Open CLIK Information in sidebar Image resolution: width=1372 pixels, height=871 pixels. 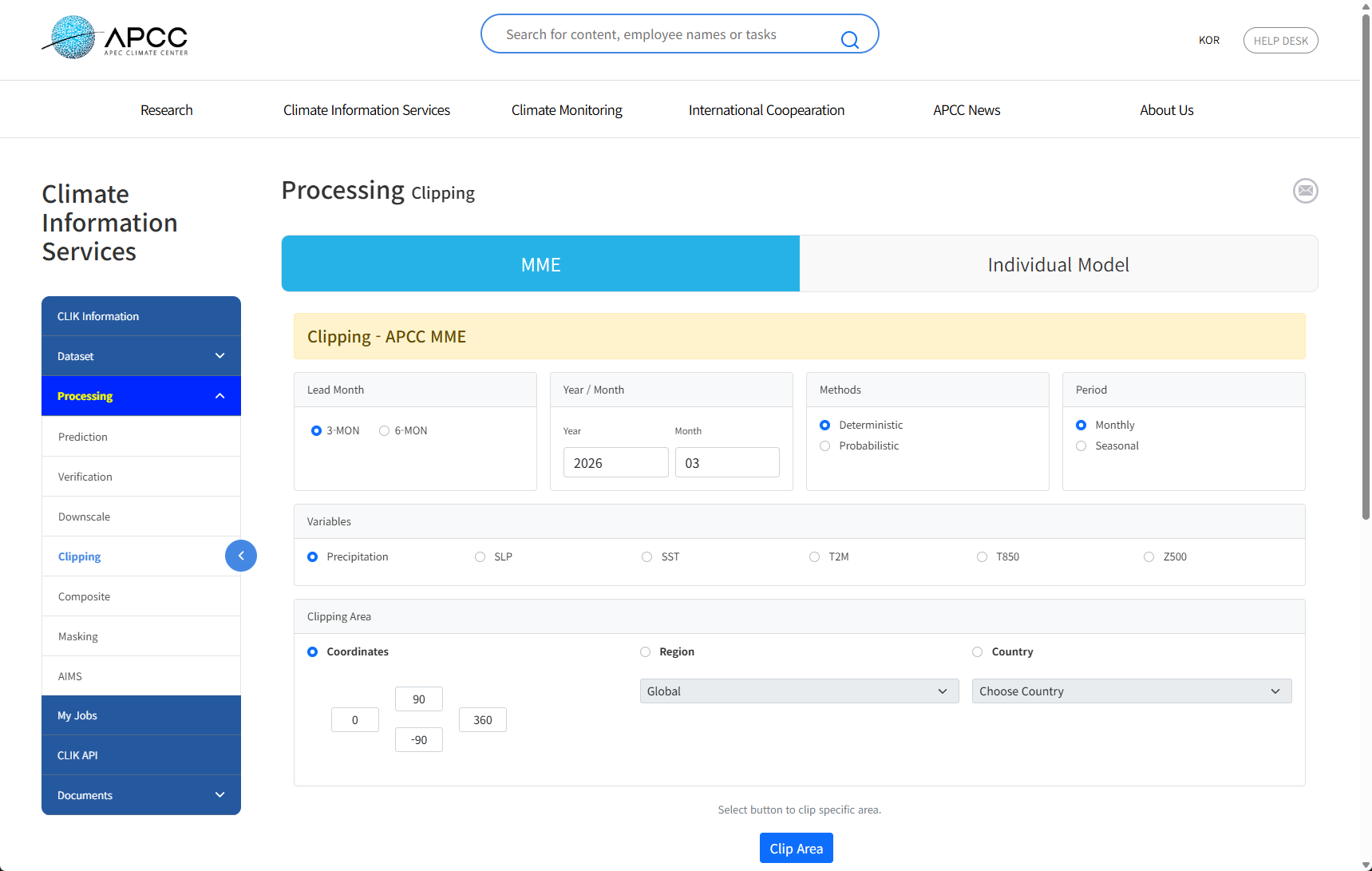point(141,316)
